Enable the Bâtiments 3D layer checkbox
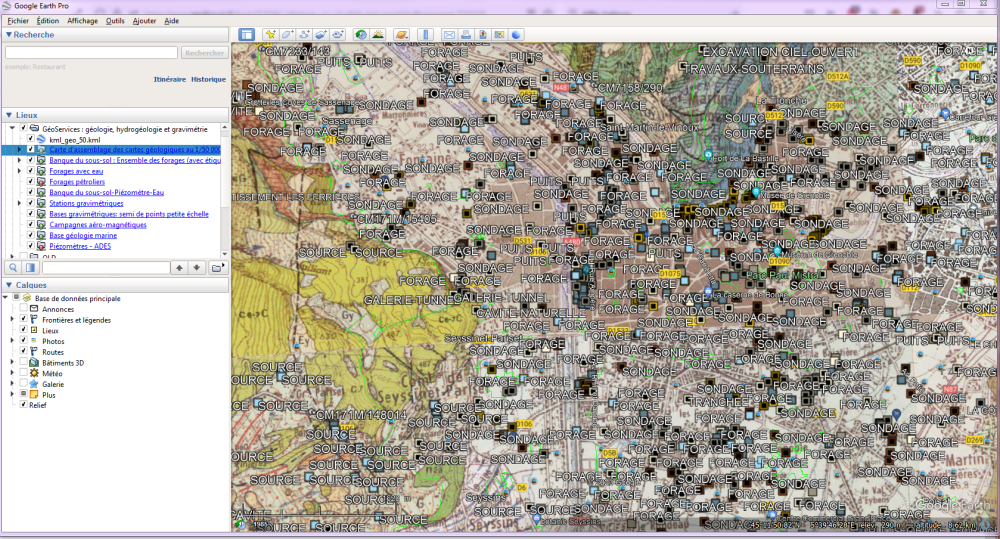This screenshot has width=1000, height=539. click(x=23, y=362)
